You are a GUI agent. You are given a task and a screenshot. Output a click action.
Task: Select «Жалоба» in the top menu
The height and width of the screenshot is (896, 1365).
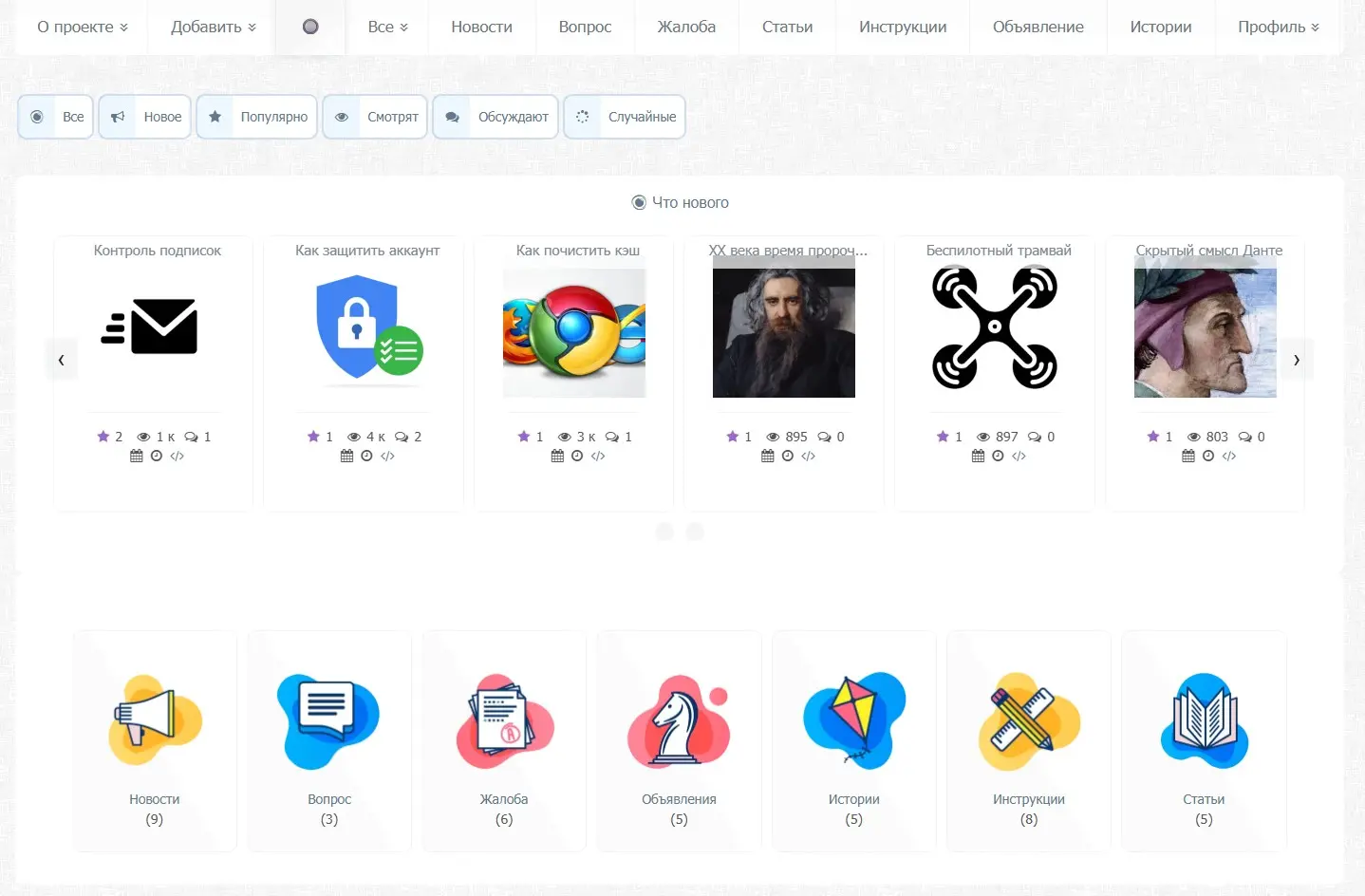pyautogui.click(x=686, y=27)
